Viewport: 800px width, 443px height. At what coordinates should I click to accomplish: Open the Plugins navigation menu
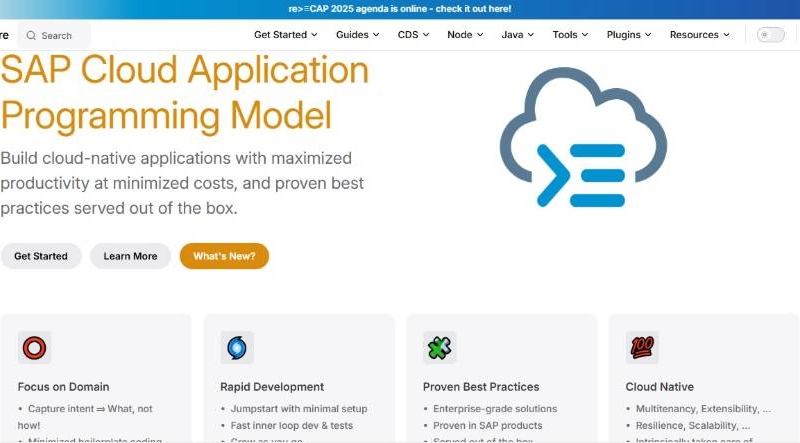(x=628, y=35)
